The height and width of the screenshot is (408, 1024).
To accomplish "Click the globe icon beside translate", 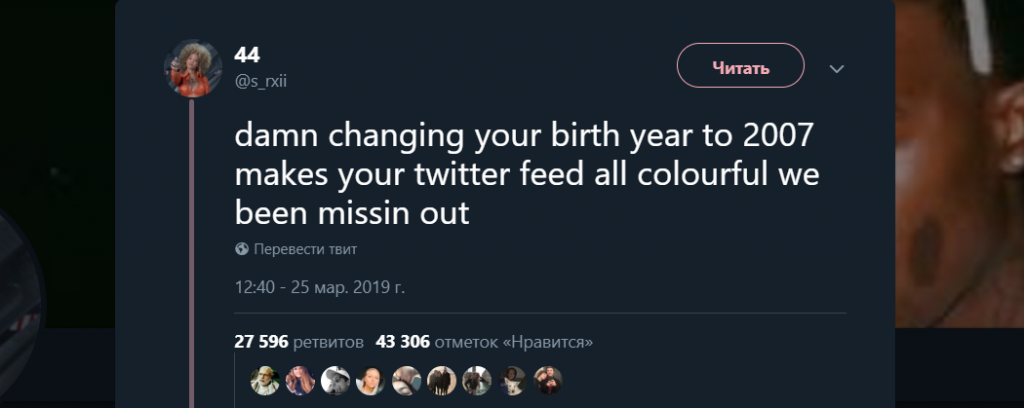I will point(242,249).
